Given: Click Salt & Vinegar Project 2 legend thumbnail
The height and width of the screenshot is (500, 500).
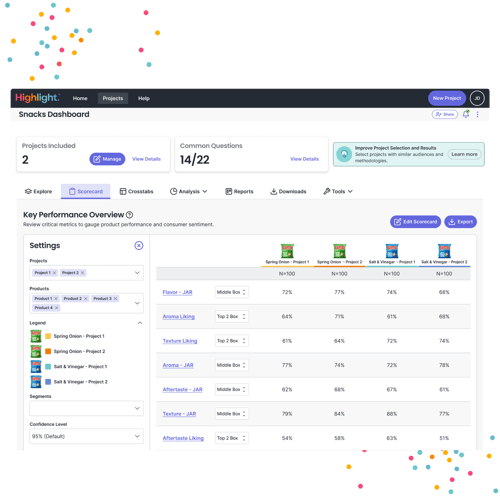Looking at the screenshot, I should point(36,382).
